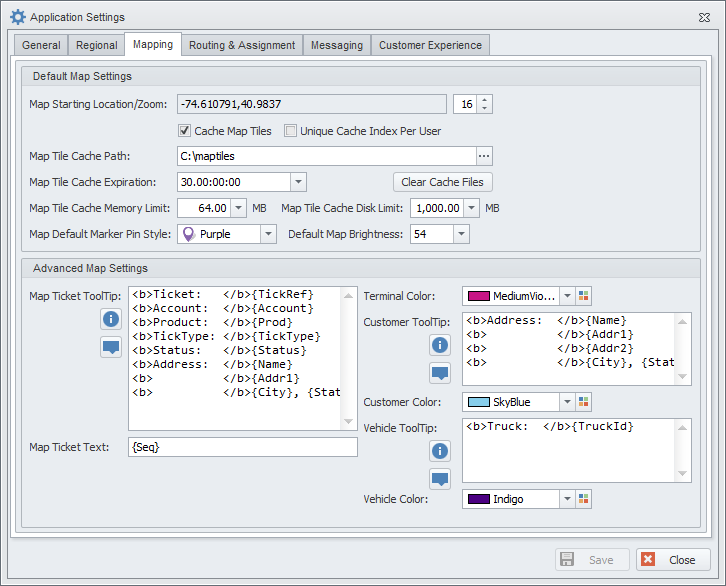726x586 pixels.
Task: Switch to the General tab
Action: click(x=41, y=45)
